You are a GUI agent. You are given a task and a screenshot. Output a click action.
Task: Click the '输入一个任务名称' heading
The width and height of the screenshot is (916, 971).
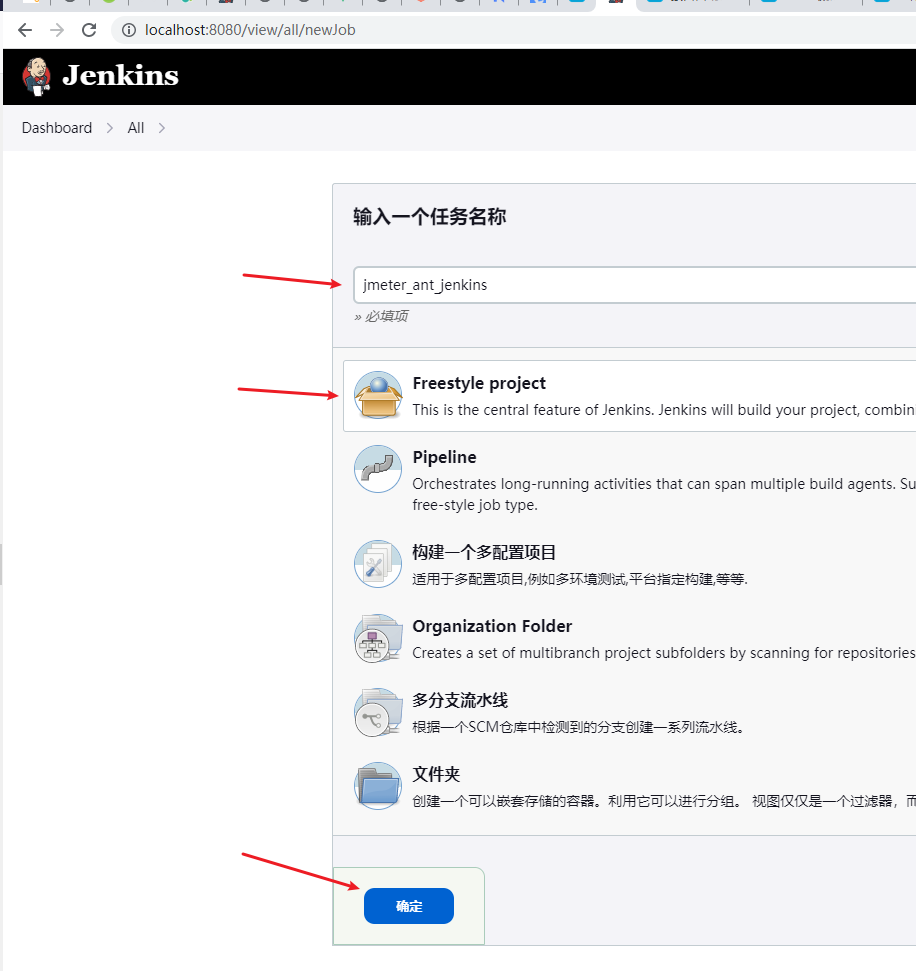coord(430,217)
